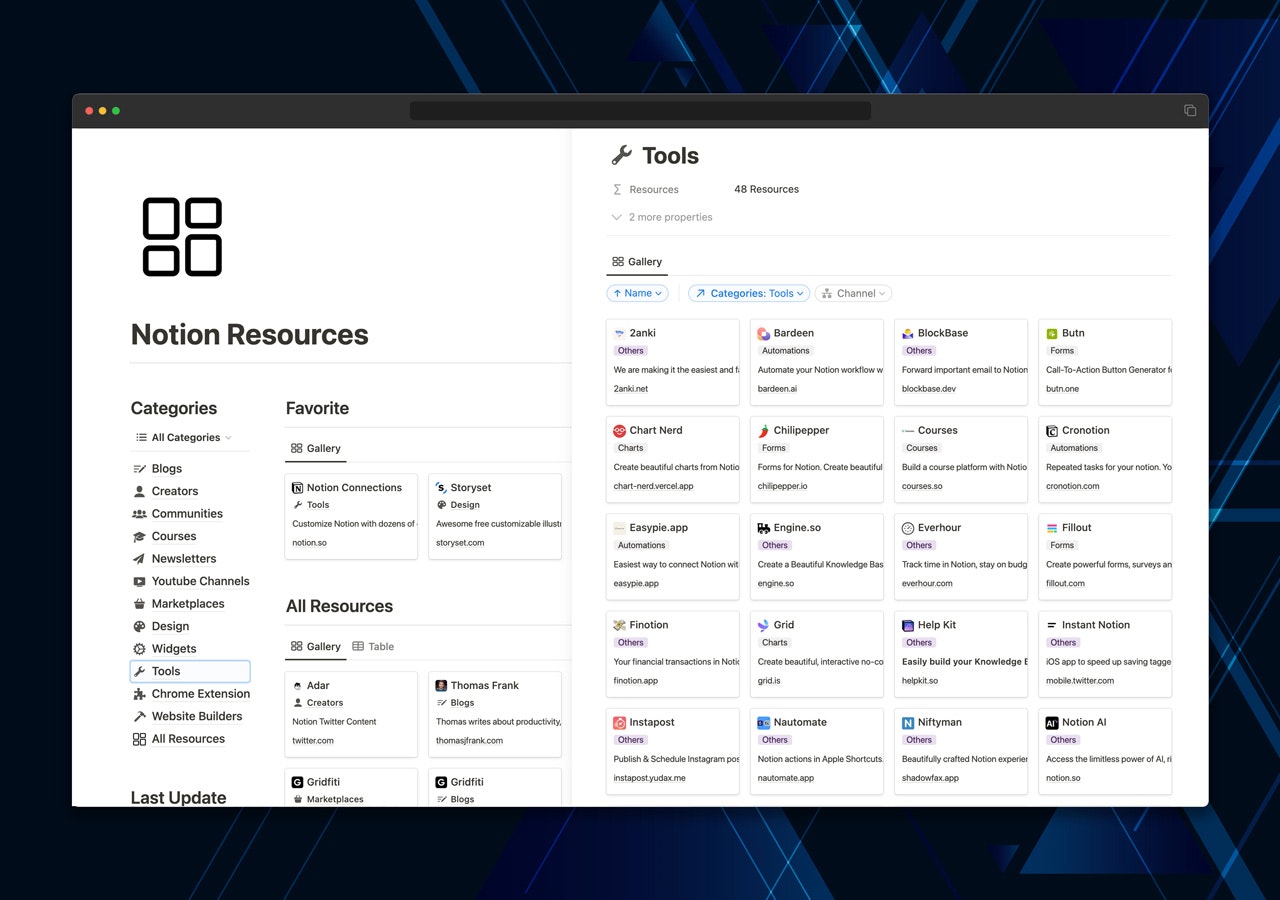Click the Bardeen card logo icon
Viewport: 1280px width, 900px height.
764,333
